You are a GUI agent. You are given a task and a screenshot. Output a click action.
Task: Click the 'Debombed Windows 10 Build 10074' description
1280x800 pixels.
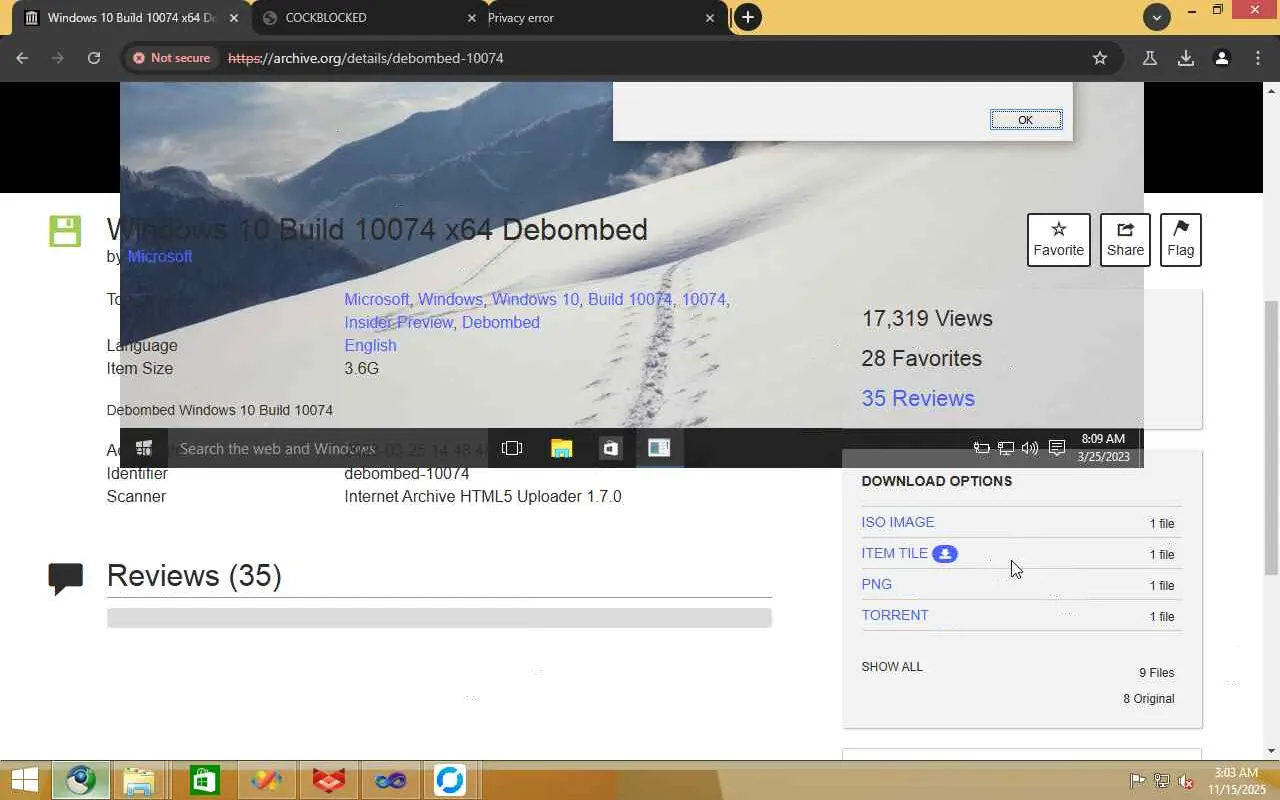(220, 411)
